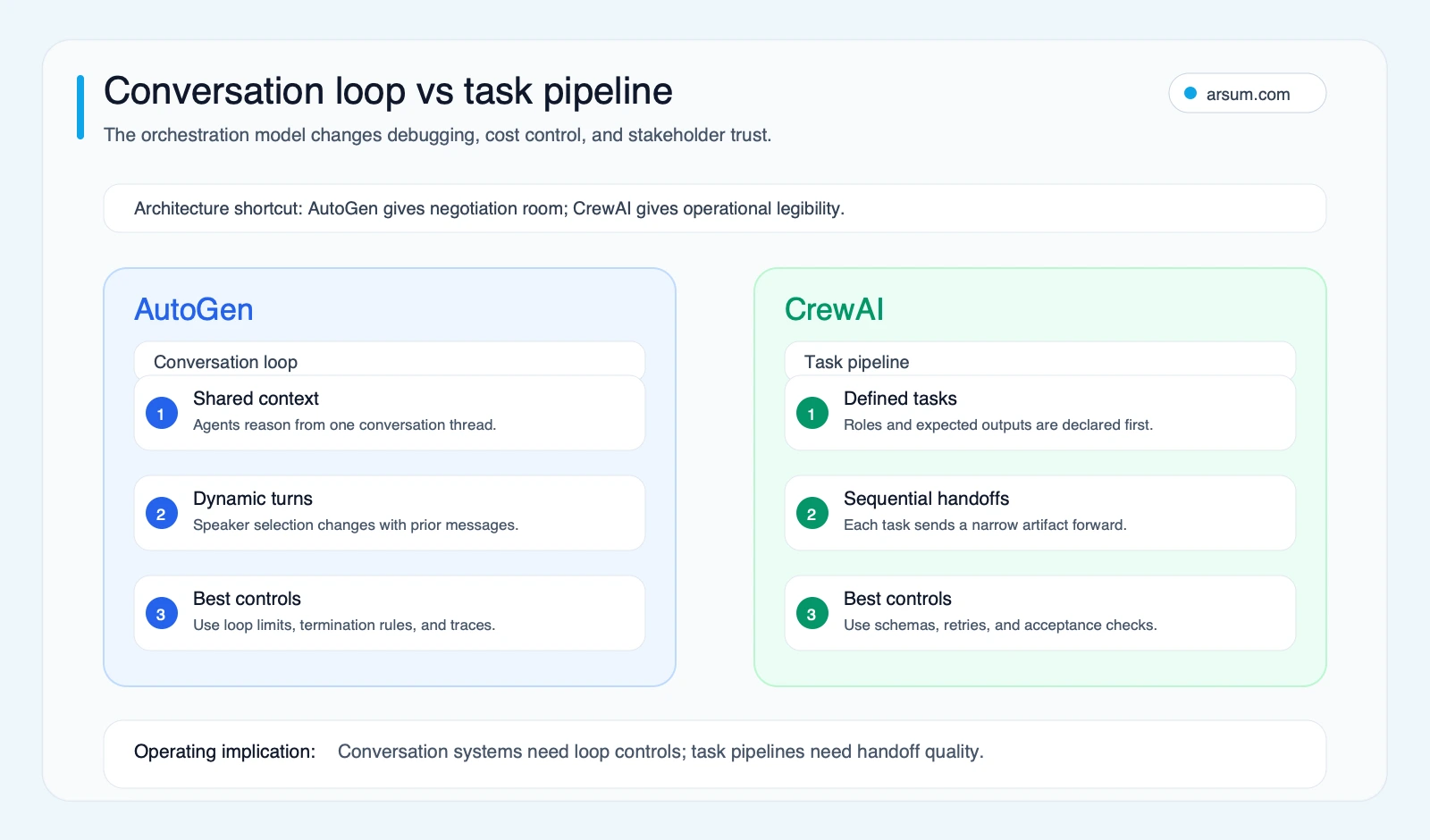Select AutoGen step 1 number badge
This screenshot has width=1430, height=840.
(x=161, y=414)
